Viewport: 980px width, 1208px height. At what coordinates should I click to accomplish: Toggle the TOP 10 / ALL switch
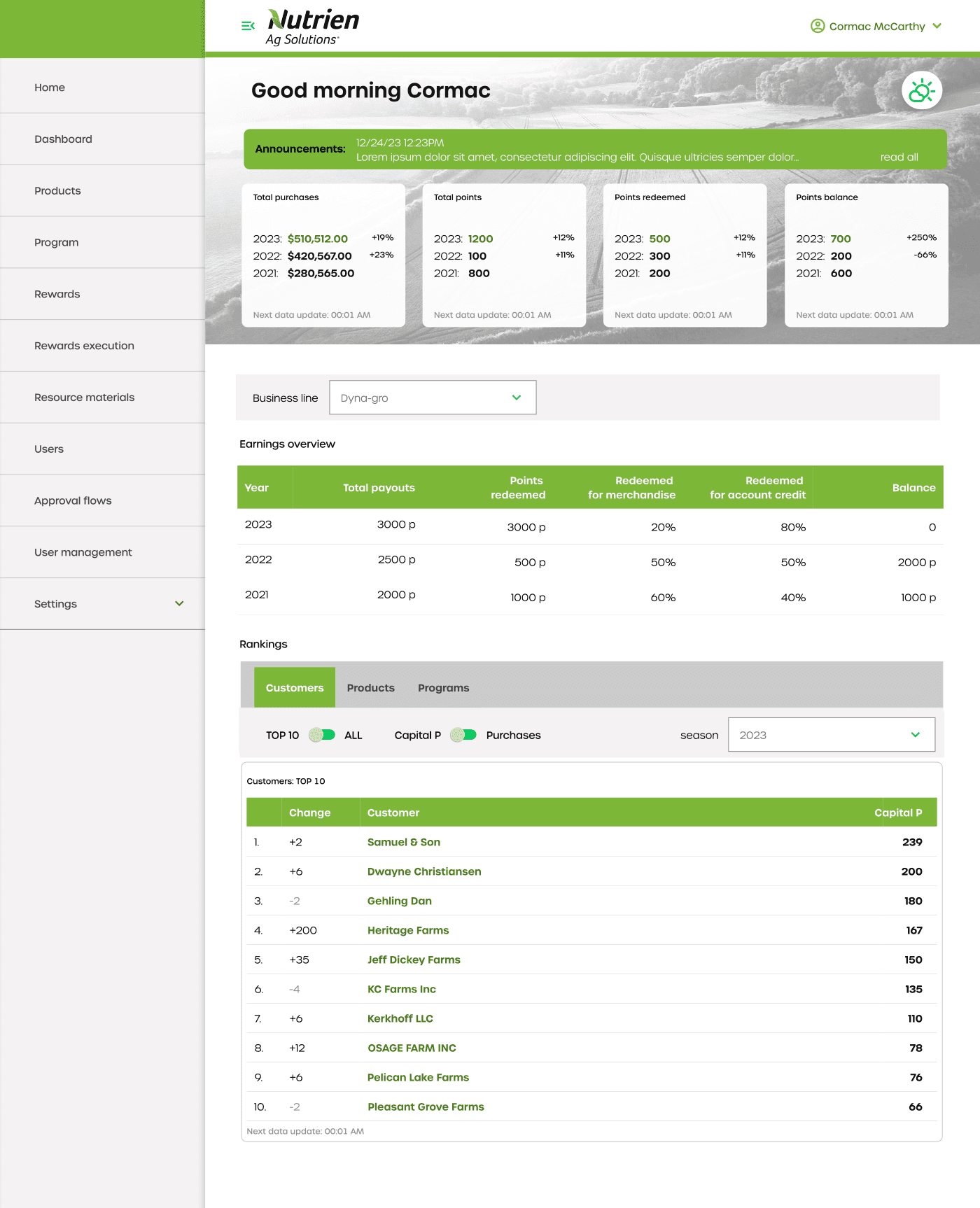(322, 735)
